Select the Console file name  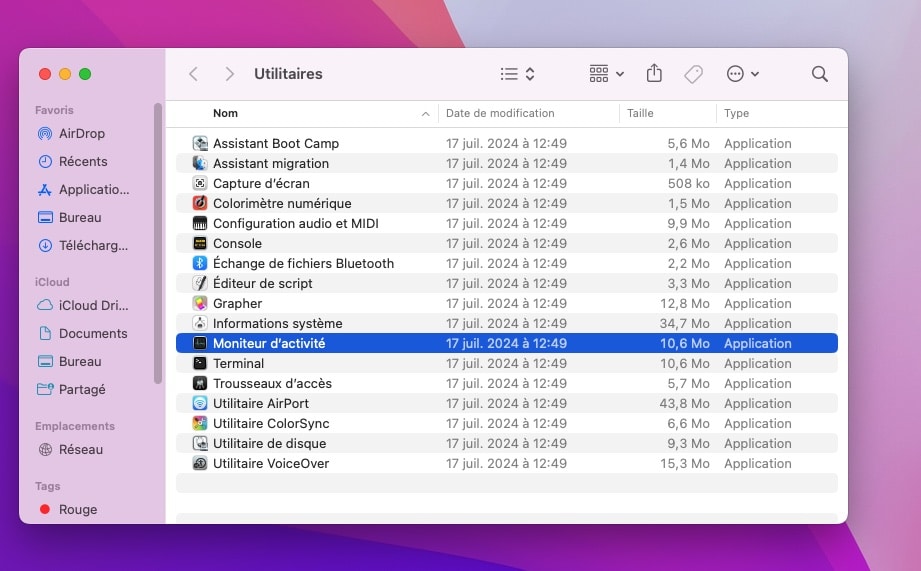[237, 243]
